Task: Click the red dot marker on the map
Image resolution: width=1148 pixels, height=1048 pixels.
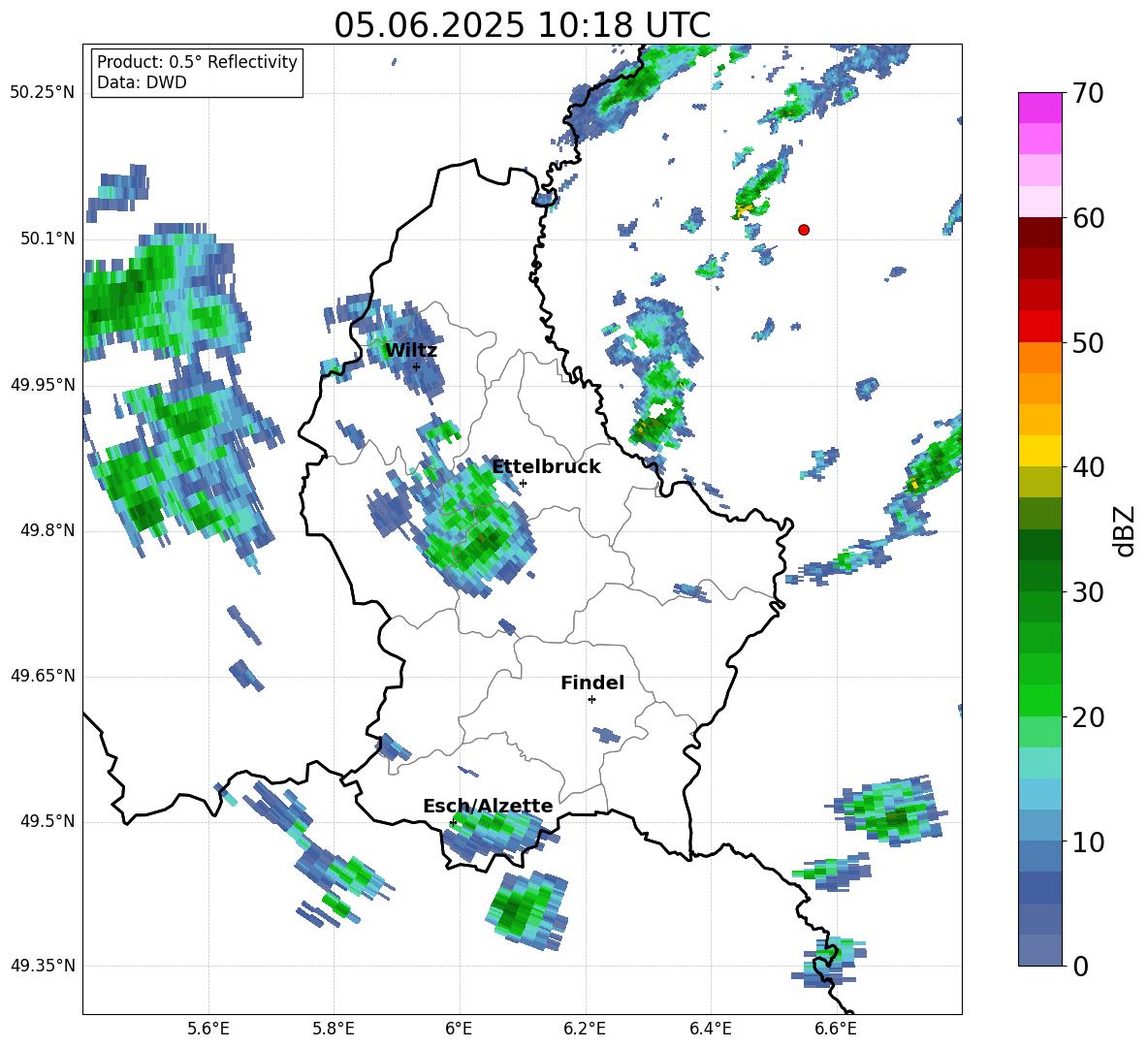Action: (804, 230)
